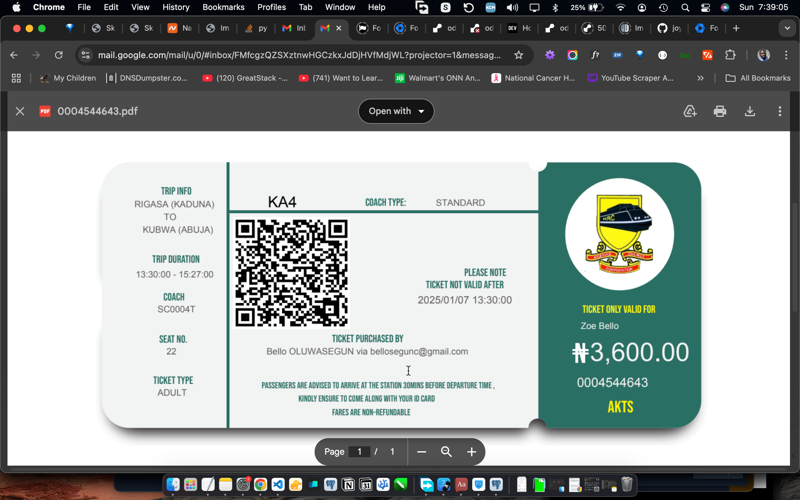The width and height of the screenshot is (800, 500).
Task: Expand the Open with dropdown
Action: [x=396, y=111]
